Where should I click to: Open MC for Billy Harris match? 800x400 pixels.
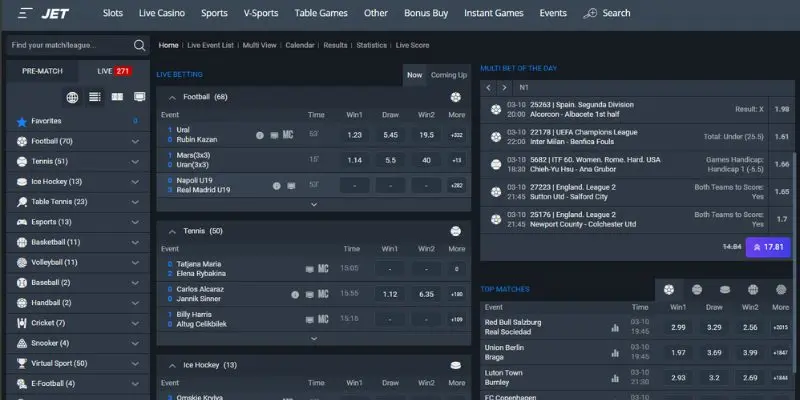click(x=323, y=319)
